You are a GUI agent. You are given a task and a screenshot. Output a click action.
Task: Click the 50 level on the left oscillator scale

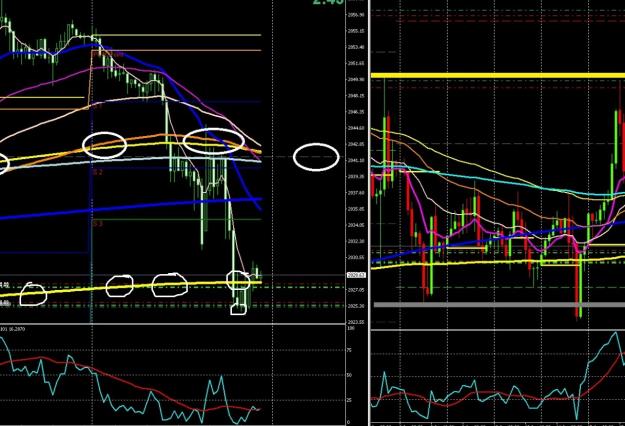(349, 375)
